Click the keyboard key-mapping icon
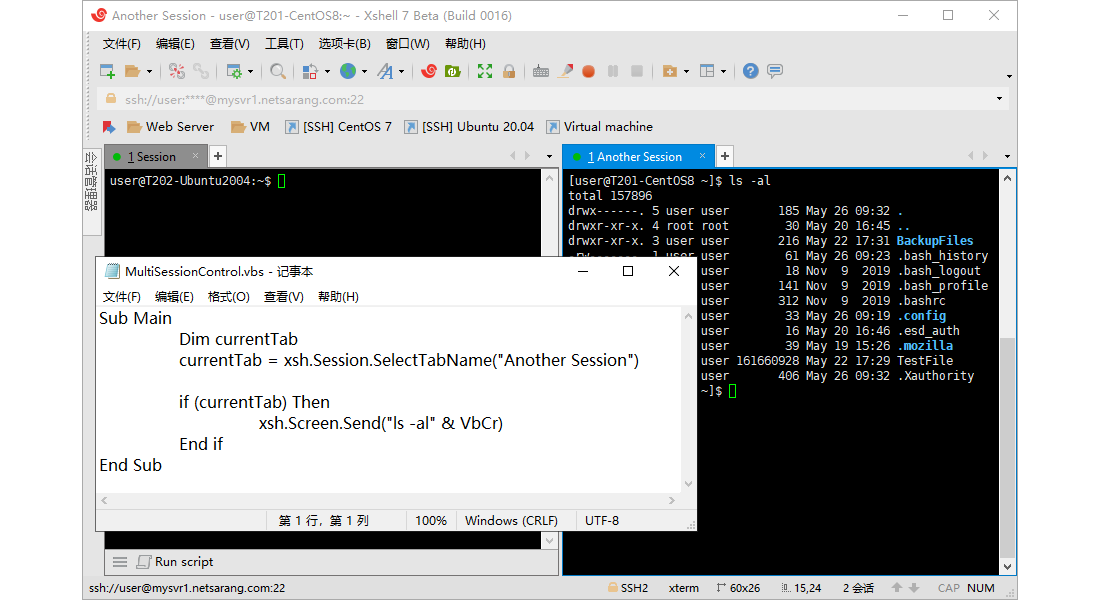The height and width of the screenshot is (600, 1100). [x=540, y=71]
